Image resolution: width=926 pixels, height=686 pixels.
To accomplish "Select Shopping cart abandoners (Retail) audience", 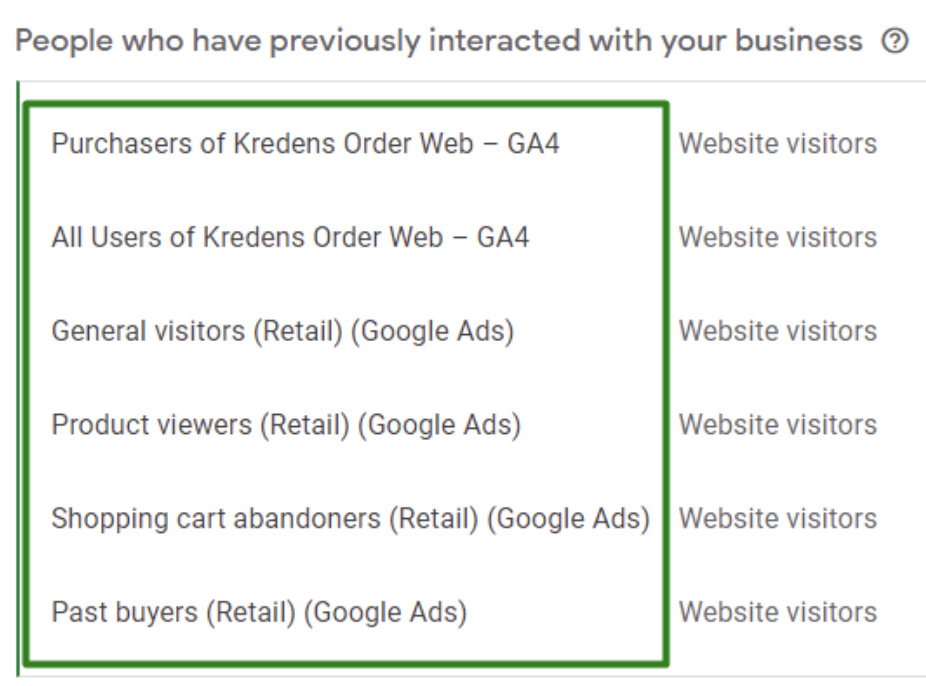I will pyautogui.click(x=350, y=519).
